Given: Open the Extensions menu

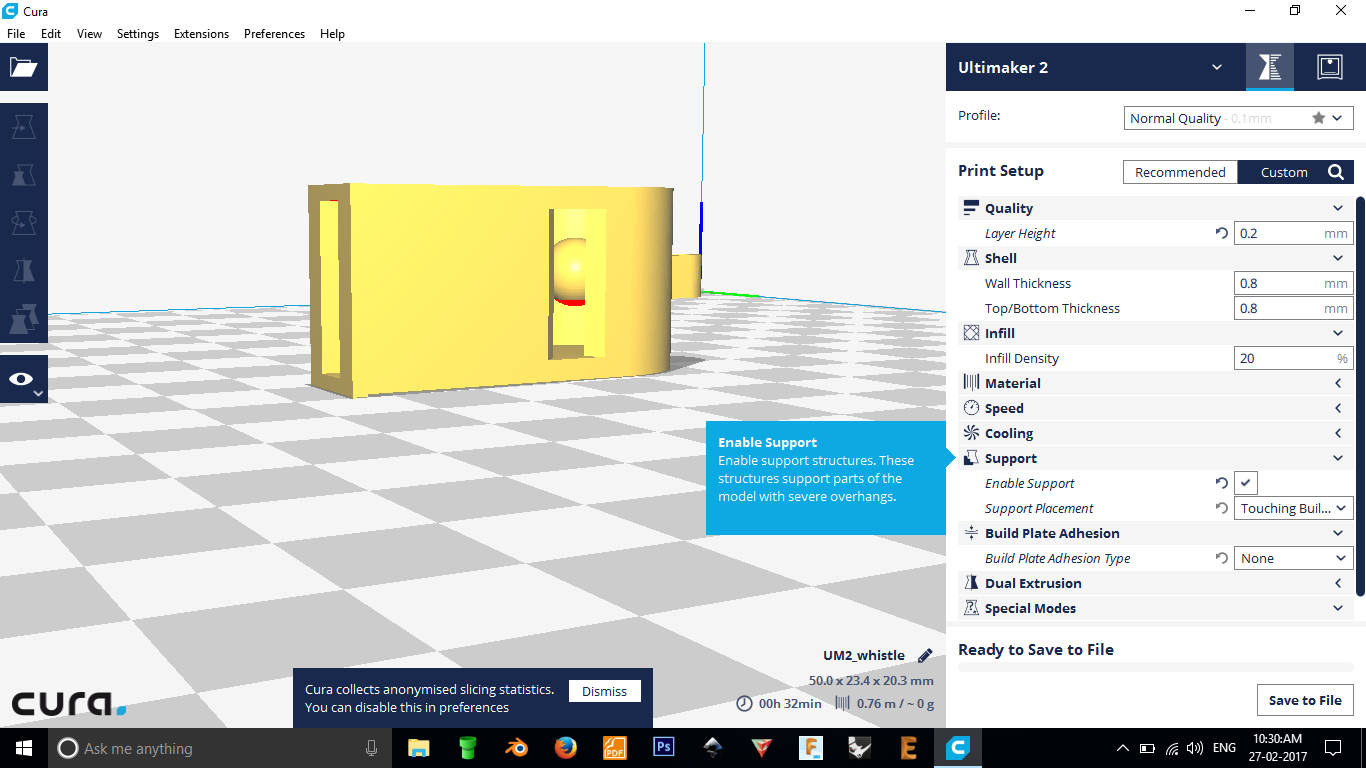Looking at the screenshot, I should pyautogui.click(x=201, y=33).
